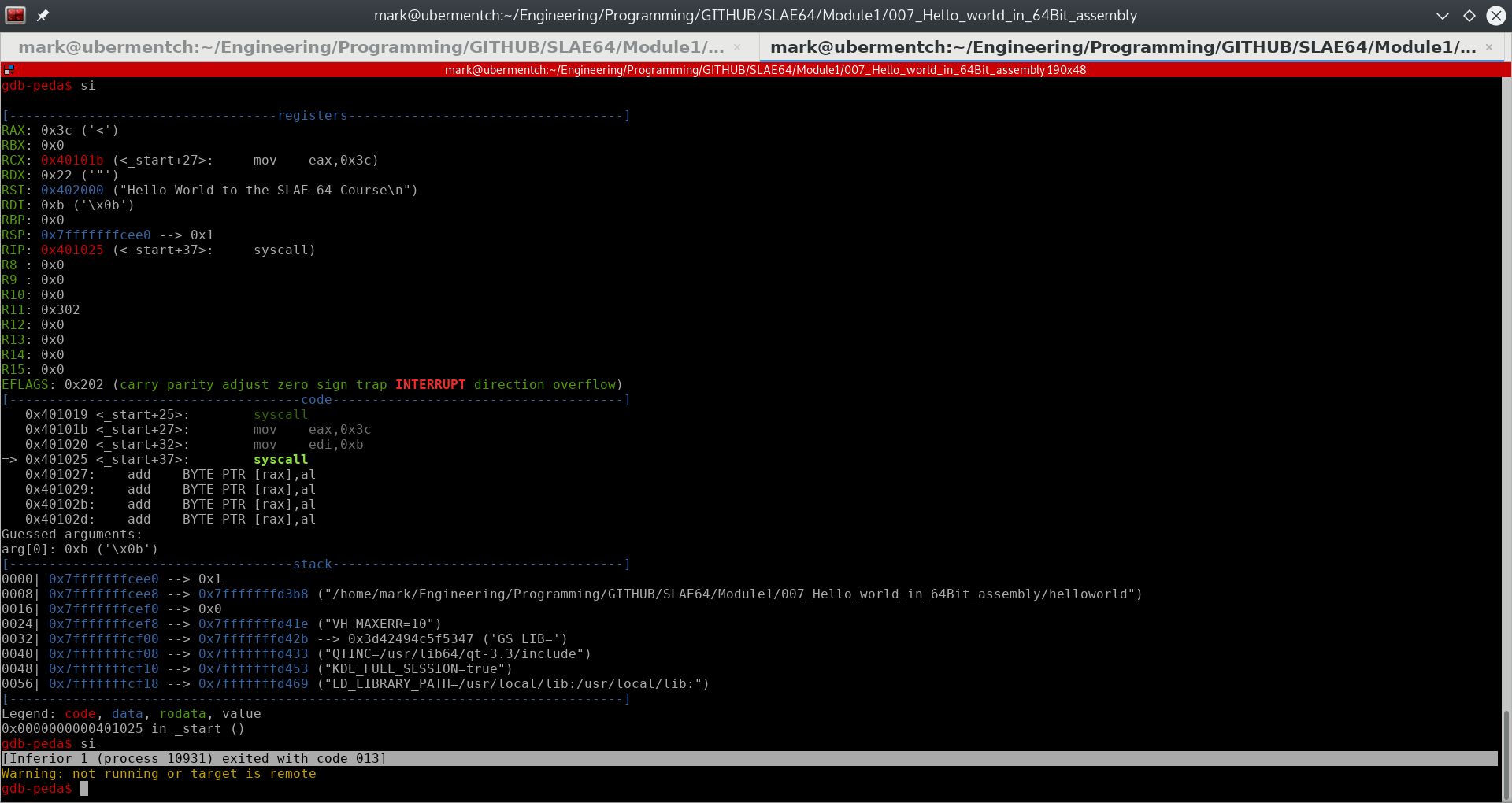The height and width of the screenshot is (803, 1512).
Task: Click the RCX address 0x40101b
Action: pos(72,161)
